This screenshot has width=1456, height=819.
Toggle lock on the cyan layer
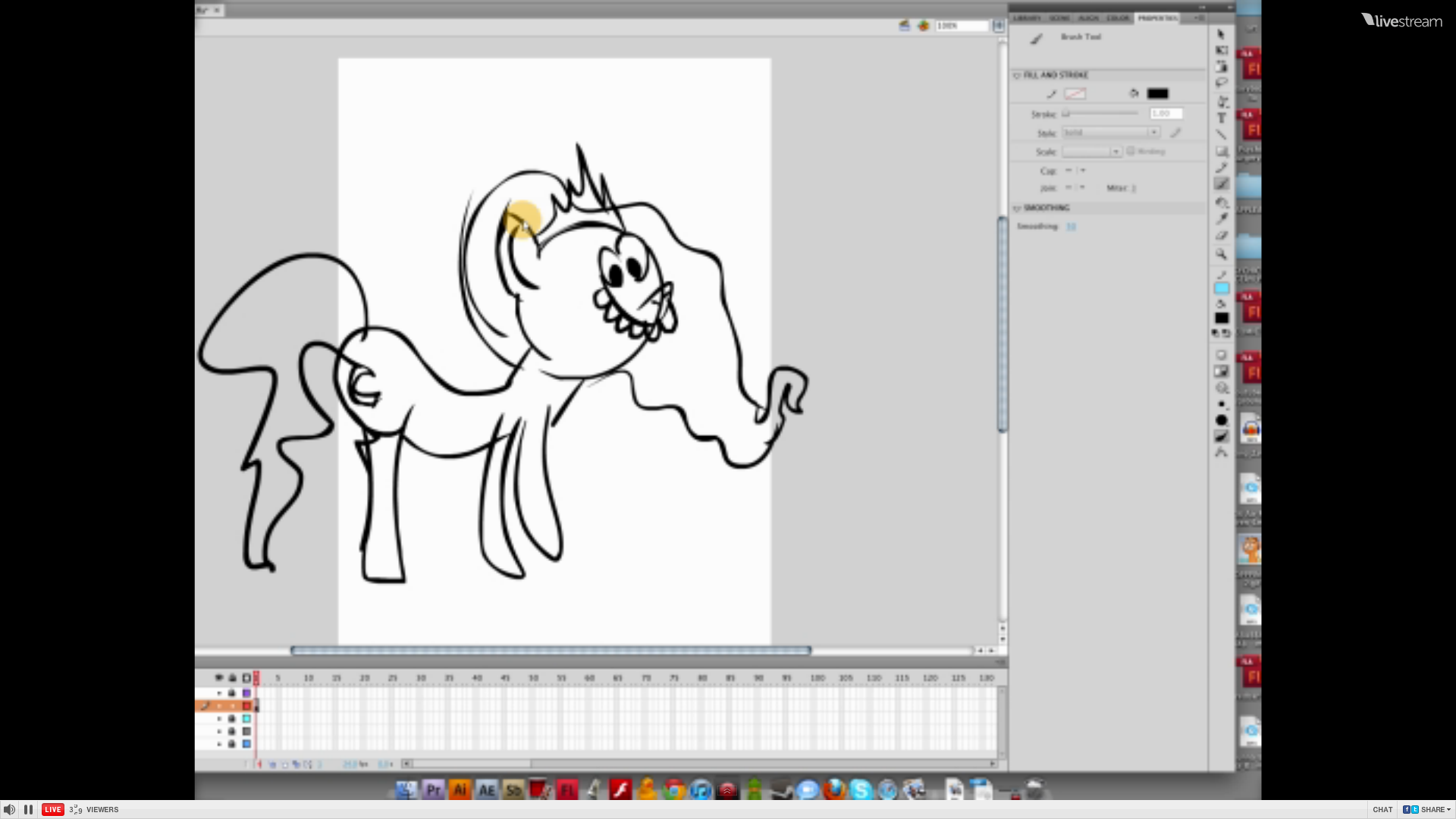[232, 719]
